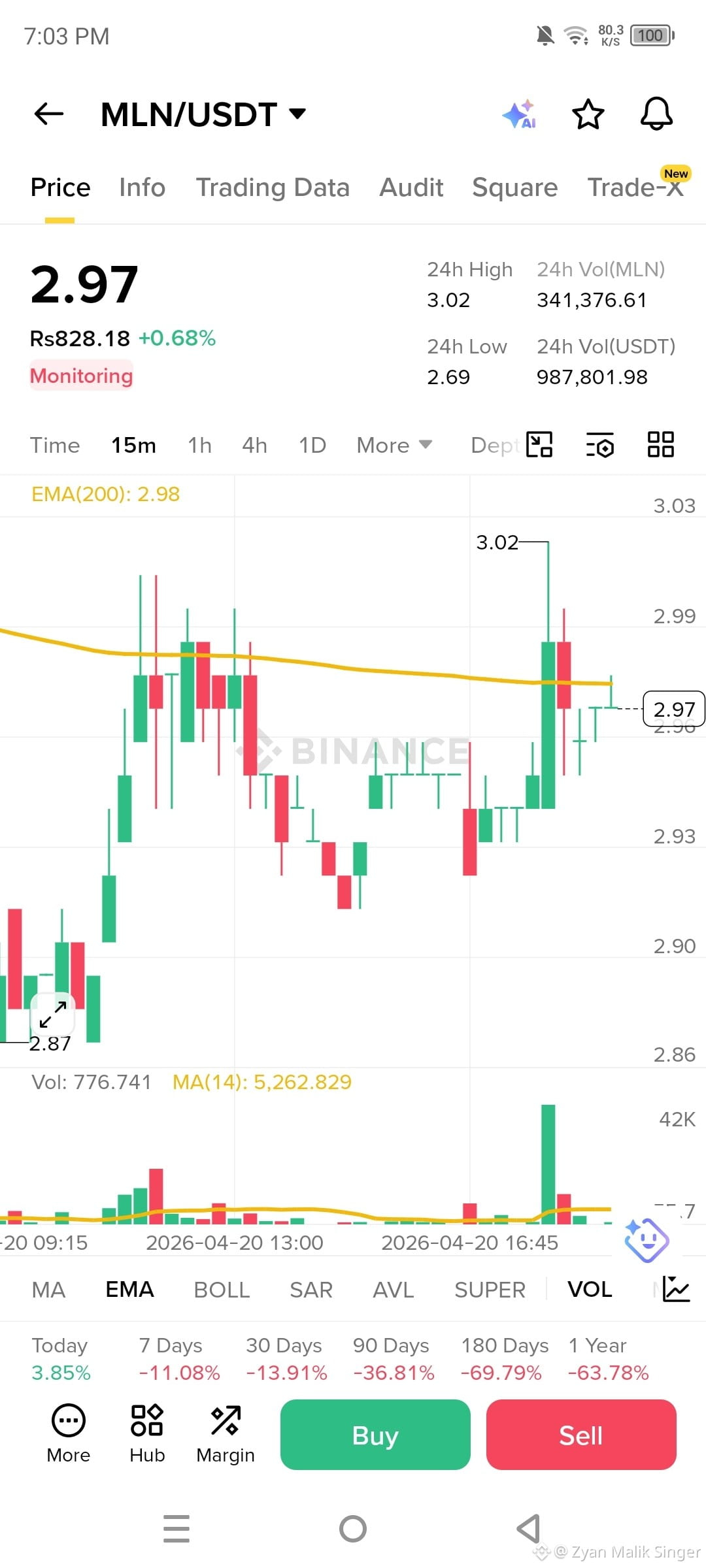Screen dimensions: 706x1568
Task: Toggle the VOL sub-indicator
Action: [590, 1290]
